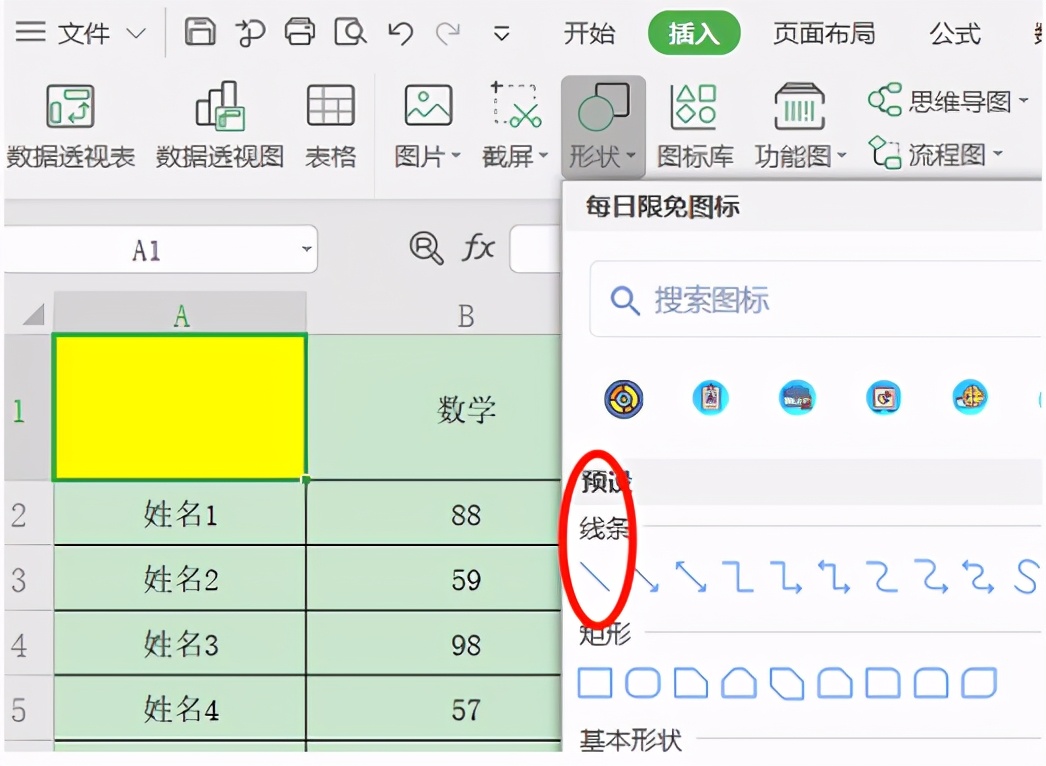This screenshot has height=766, width=1046.
Task: Open the 图标库 icon library
Action: 694,120
